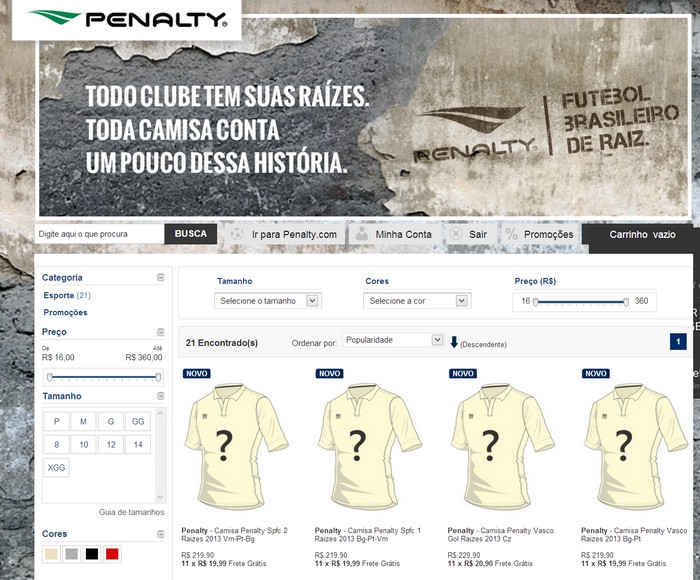
Task: Click the Penalty logo in header
Action: (127, 19)
